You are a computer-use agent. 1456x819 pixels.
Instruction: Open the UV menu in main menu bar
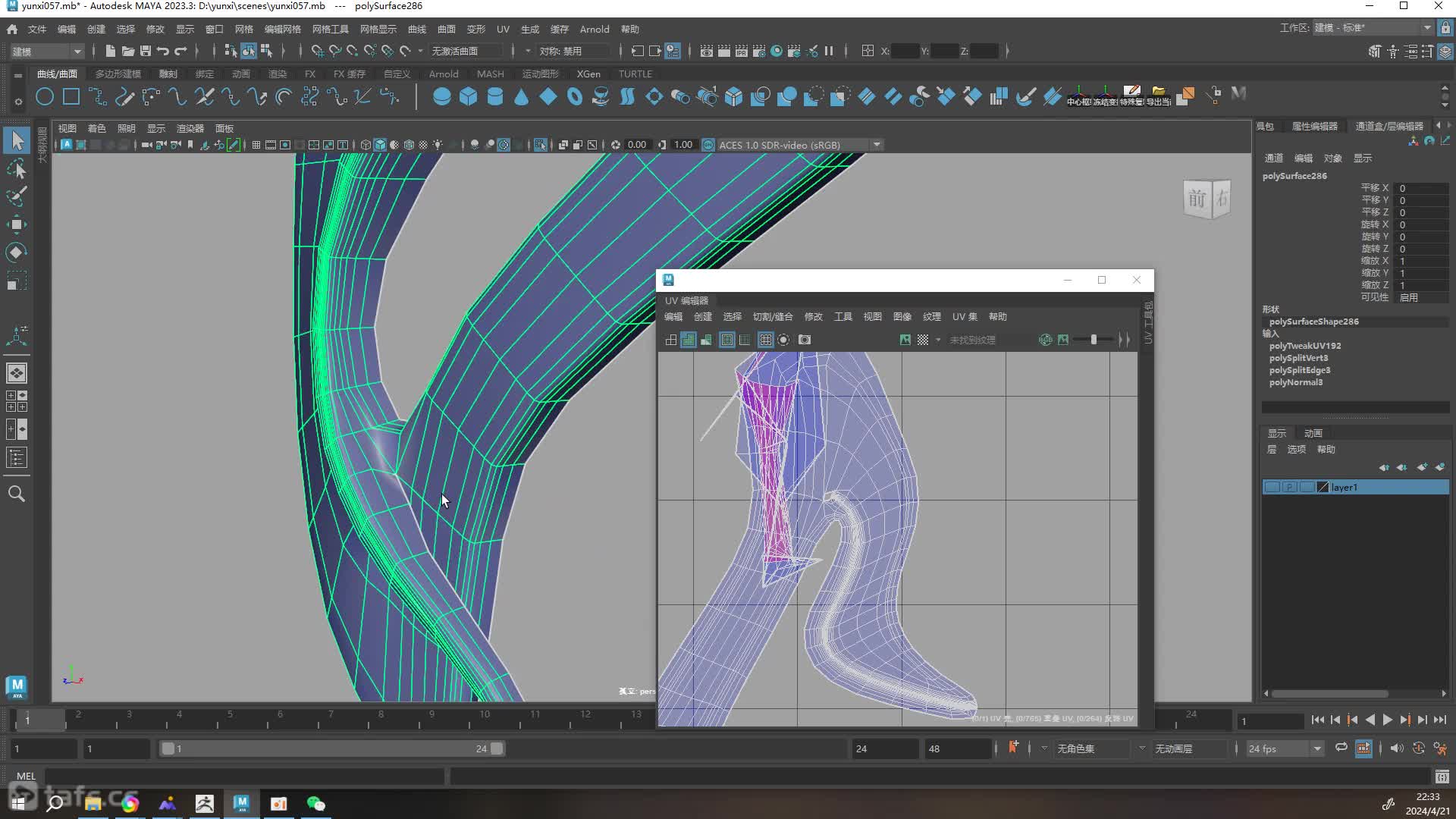[503, 29]
